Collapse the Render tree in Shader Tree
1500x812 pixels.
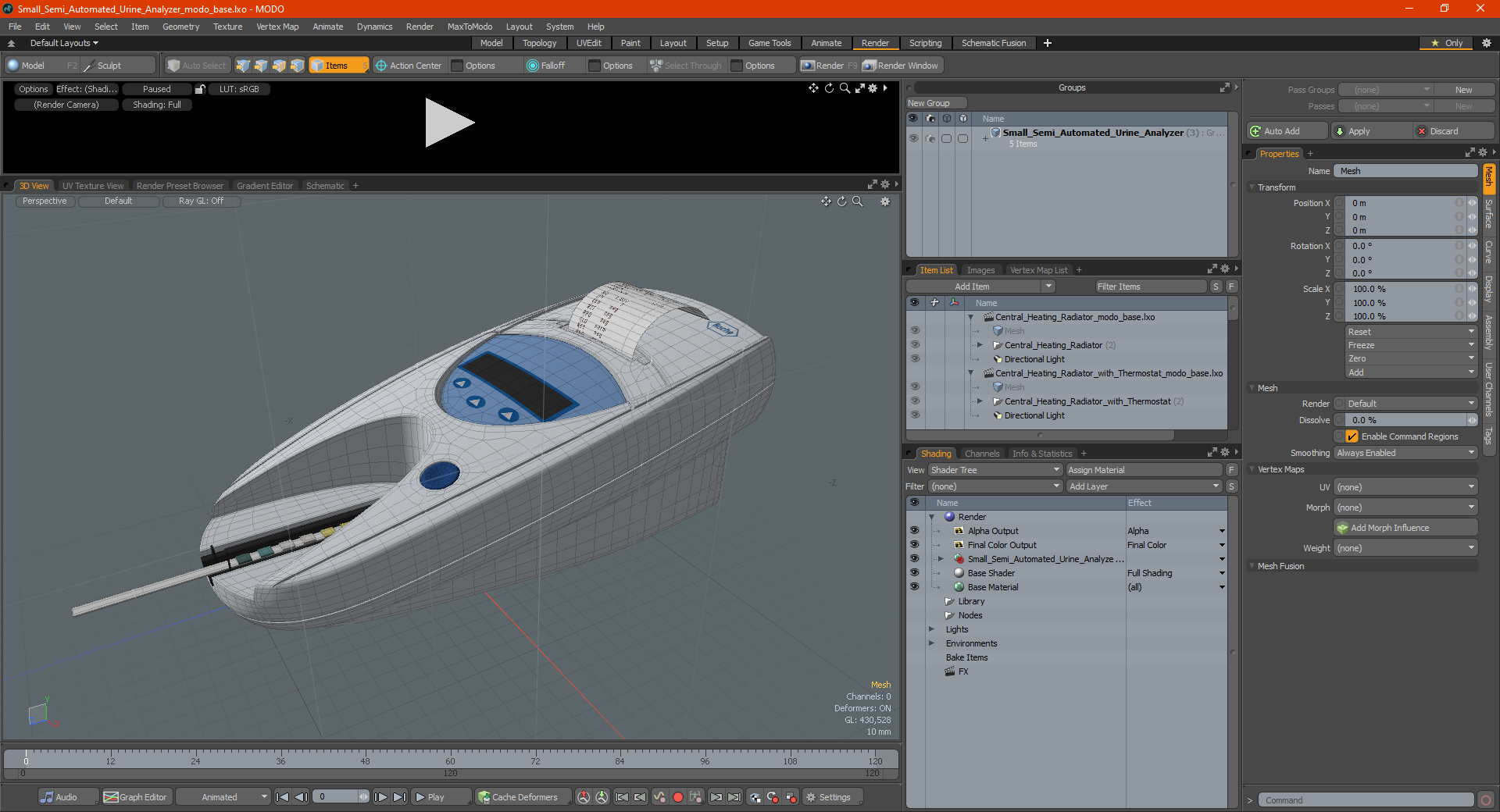[931, 517]
